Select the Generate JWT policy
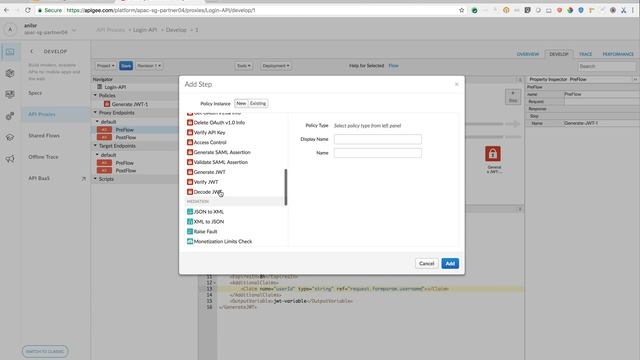 pos(206,172)
